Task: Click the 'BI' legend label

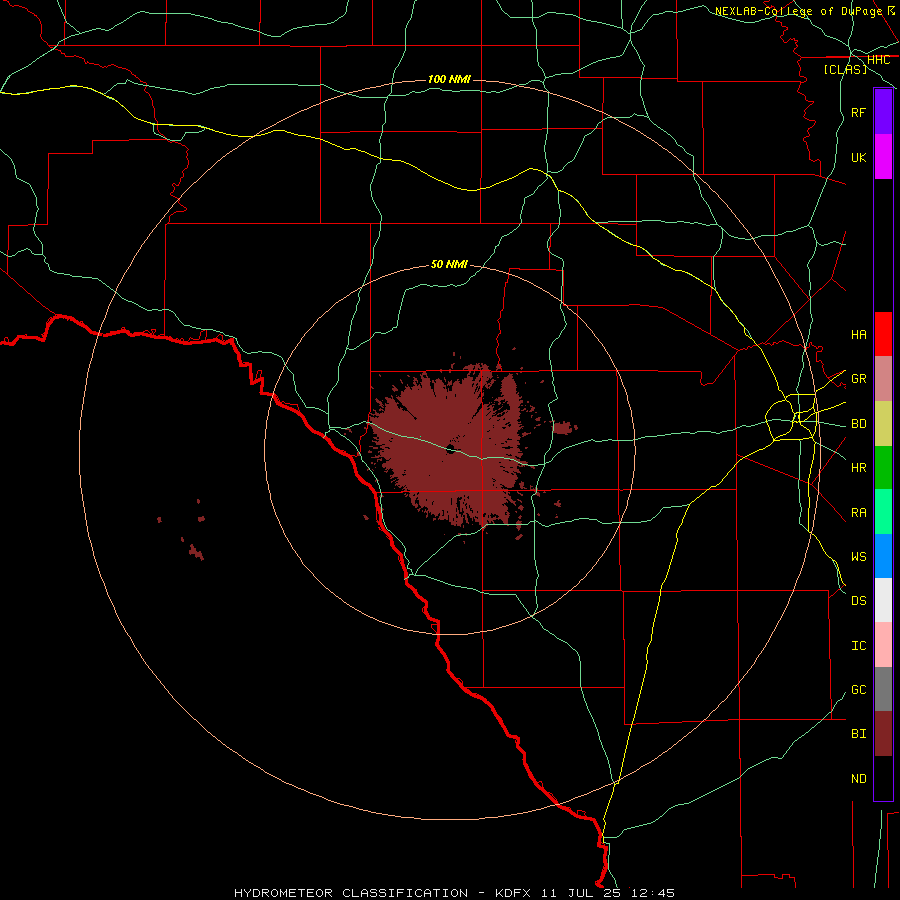Action: click(x=858, y=734)
